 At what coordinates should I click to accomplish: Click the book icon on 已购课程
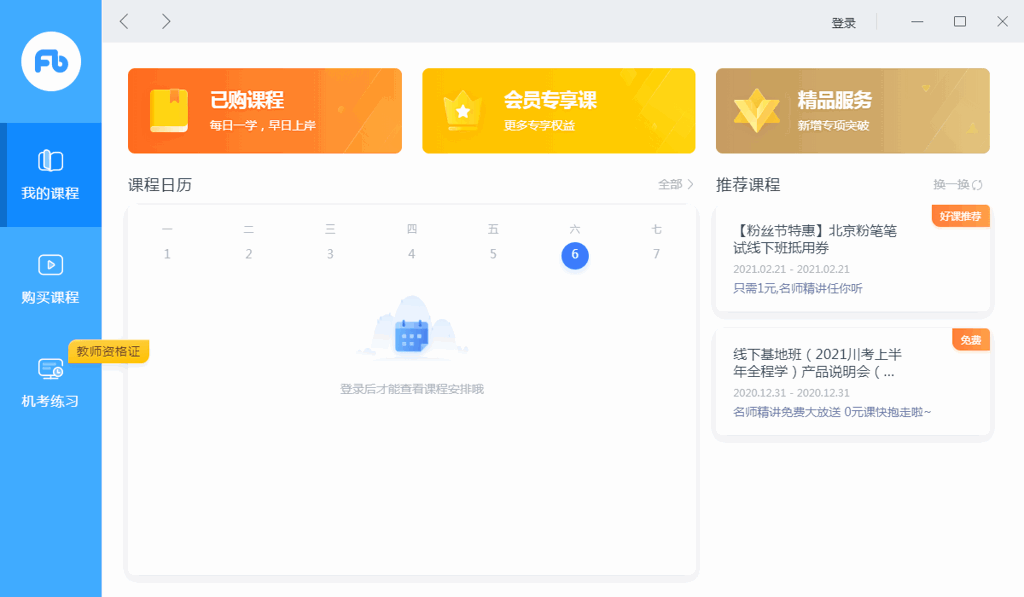169,110
